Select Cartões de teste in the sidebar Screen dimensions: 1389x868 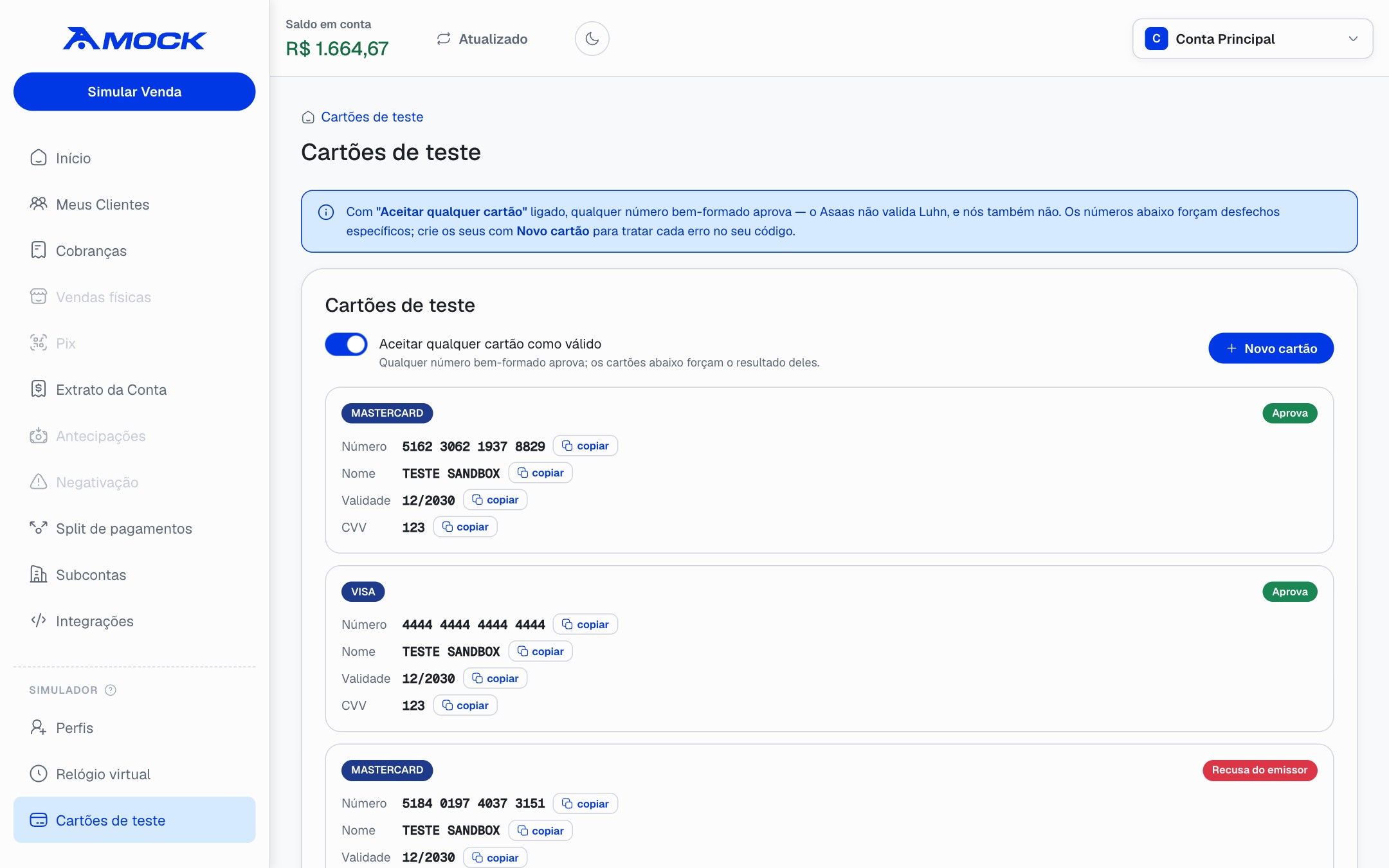(134, 820)
